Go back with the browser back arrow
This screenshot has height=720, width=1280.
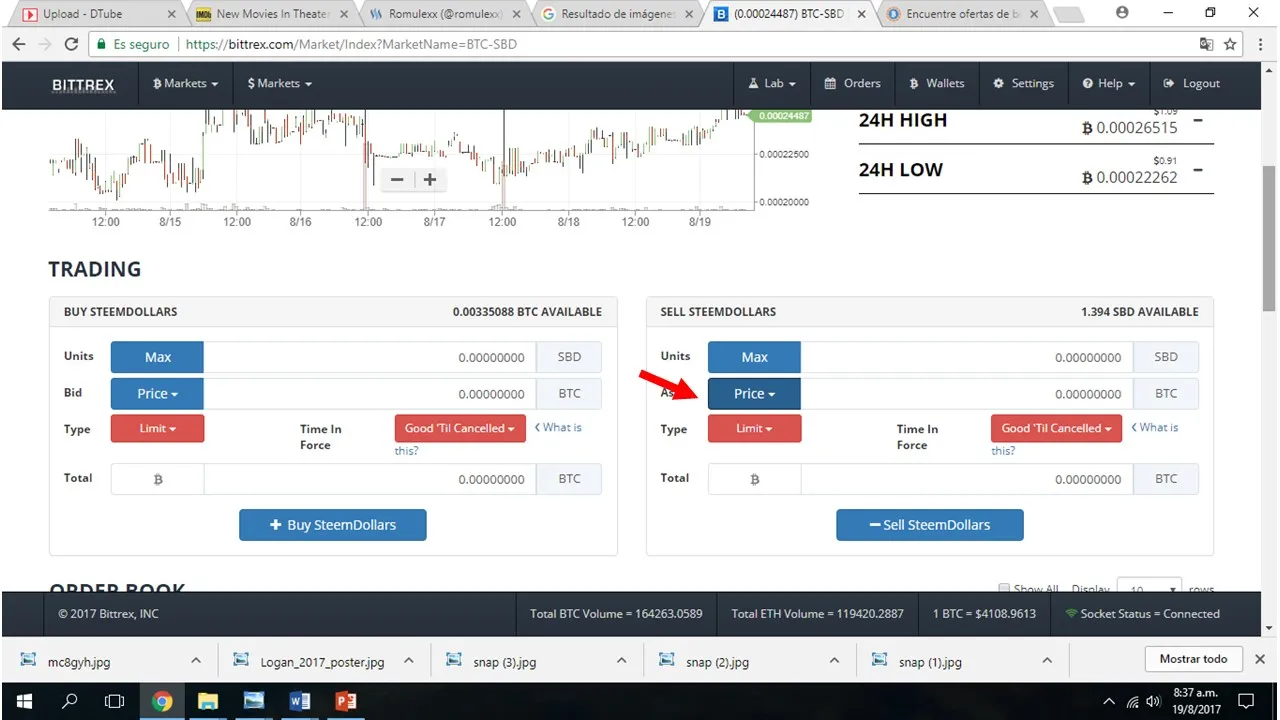tap(19, 44)
